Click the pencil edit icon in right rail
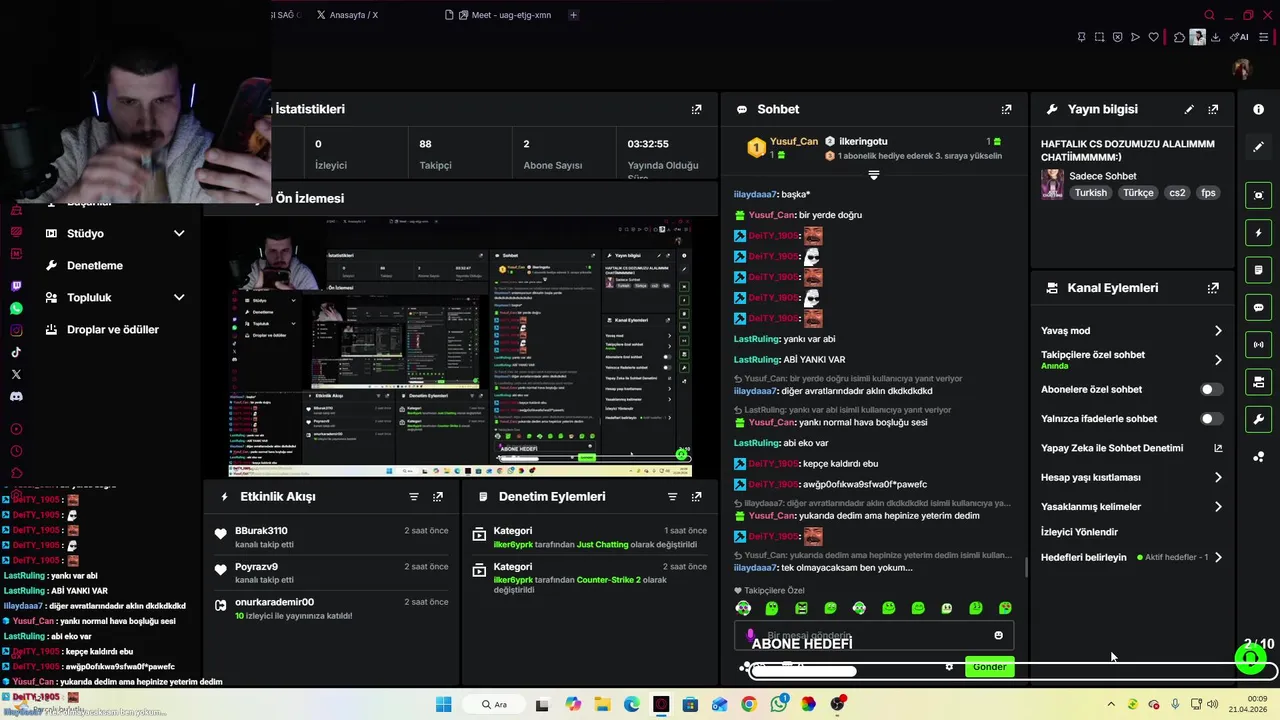The image size is (1280, 720). click(1258, 146)
